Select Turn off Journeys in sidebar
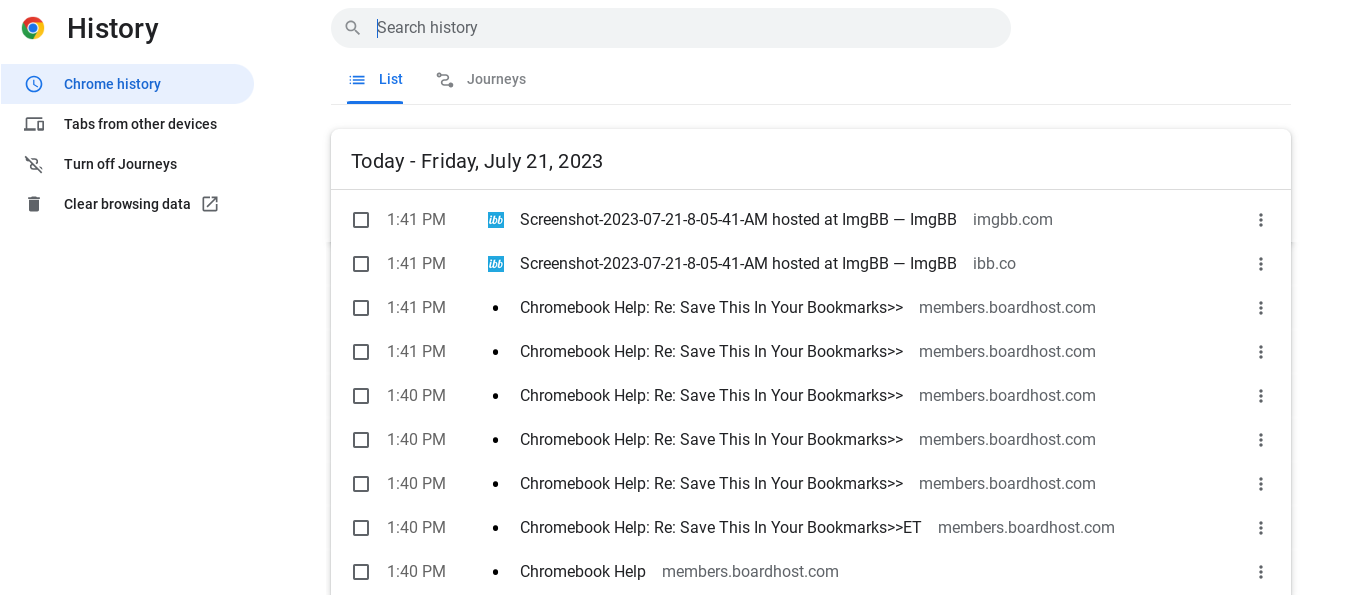The image size is (1365, 595). pyautogui.click(x=120, y=164)
